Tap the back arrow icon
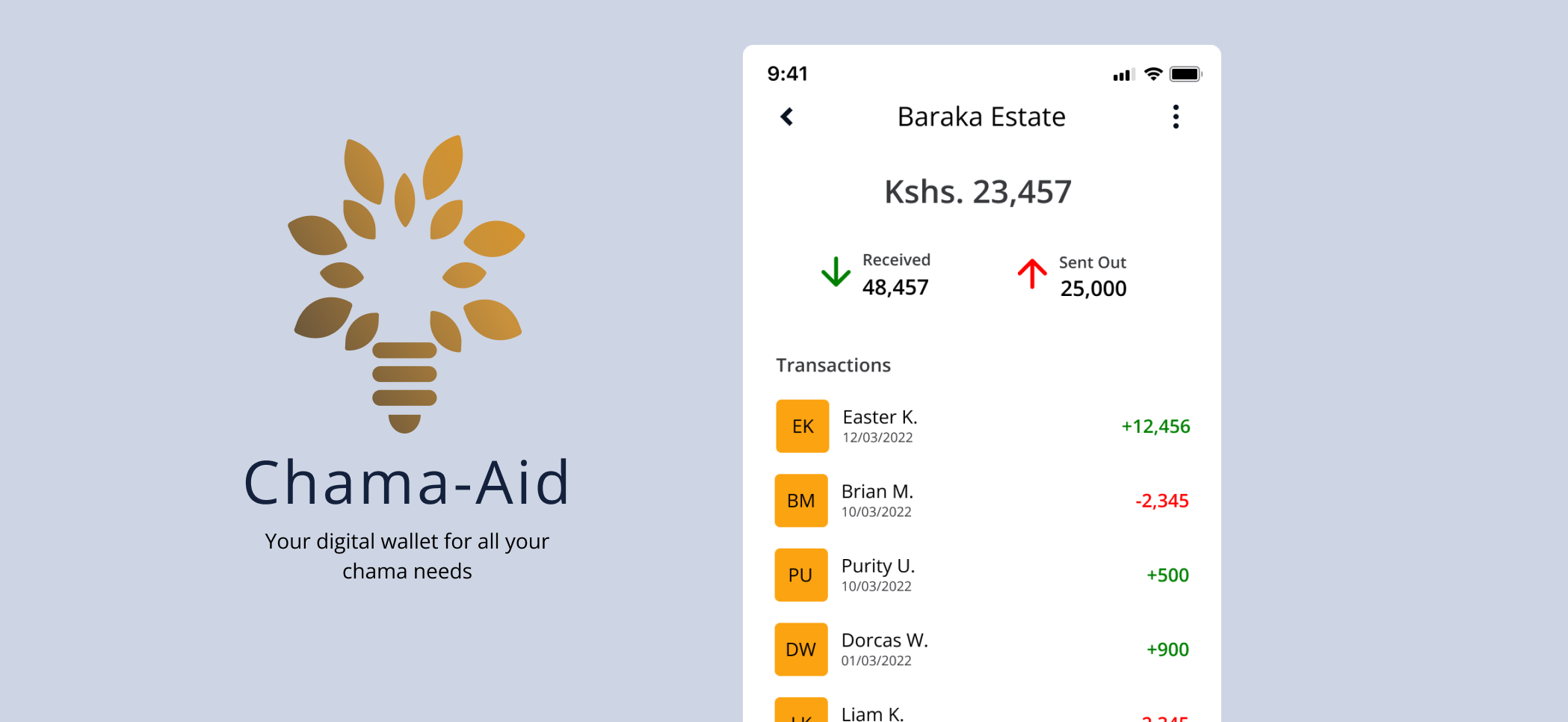This screenshot has height=722, width=1568. coord(786,117)
